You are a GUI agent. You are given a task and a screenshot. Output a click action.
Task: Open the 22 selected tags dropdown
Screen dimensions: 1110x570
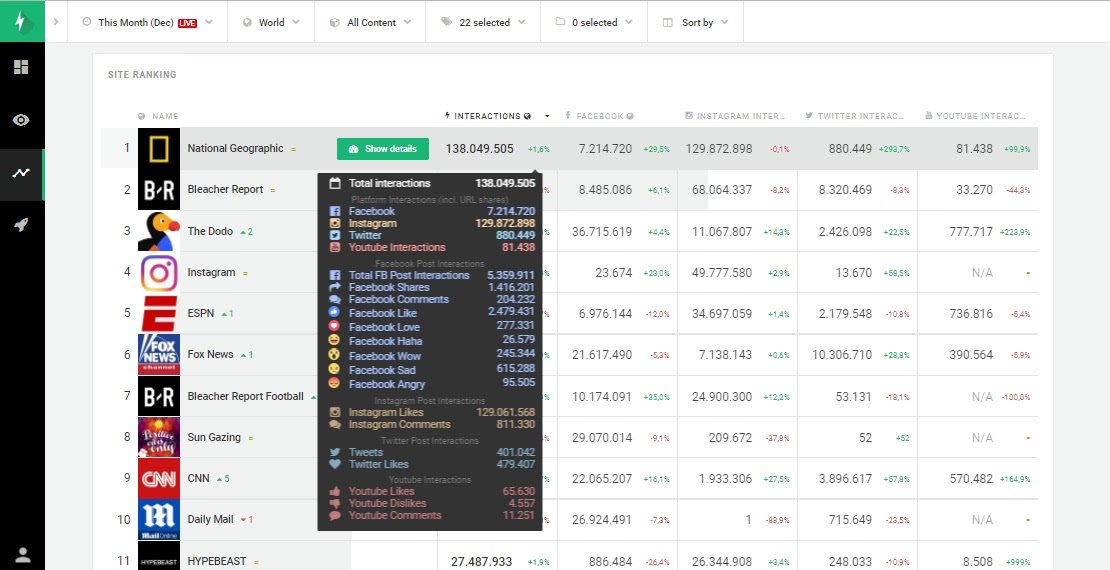(483, 22)
